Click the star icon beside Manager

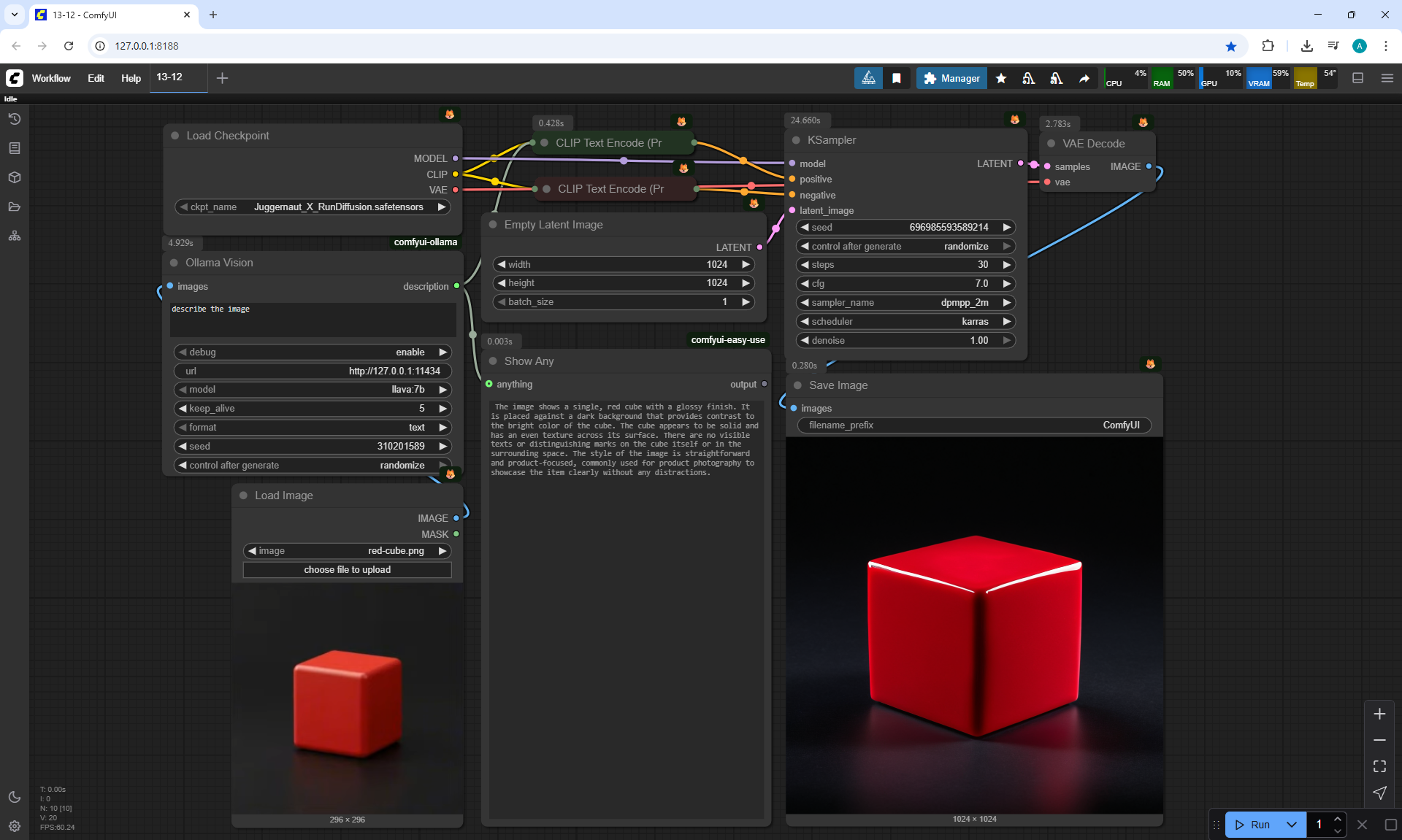[x=1001, y=78]
